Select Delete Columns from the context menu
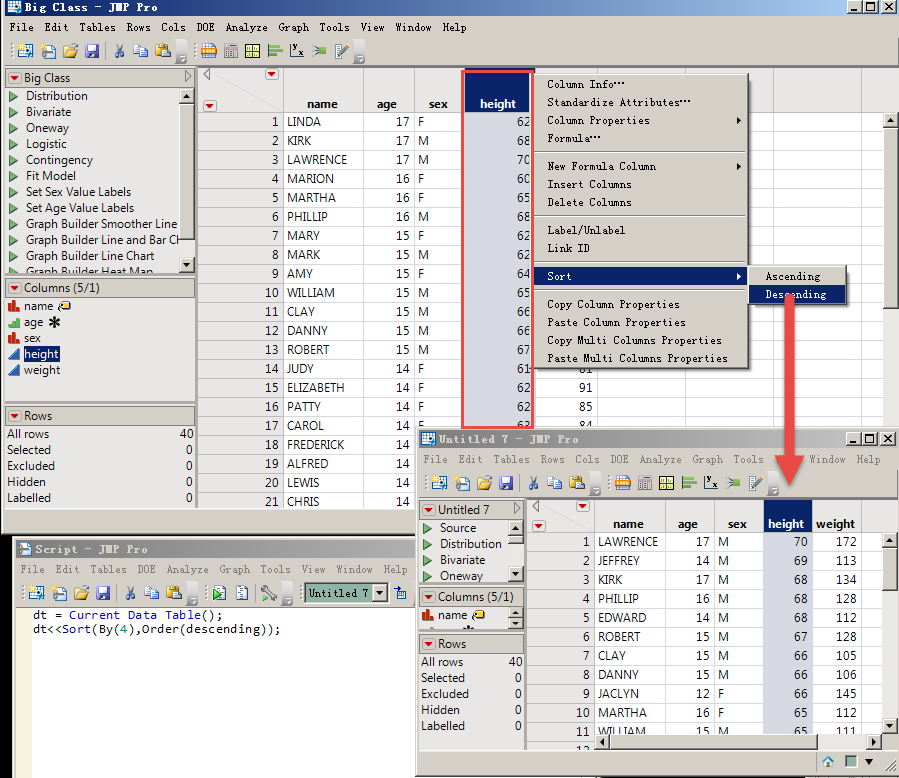Viewport: 899px width, 778px height. click(x=589, y=202)
